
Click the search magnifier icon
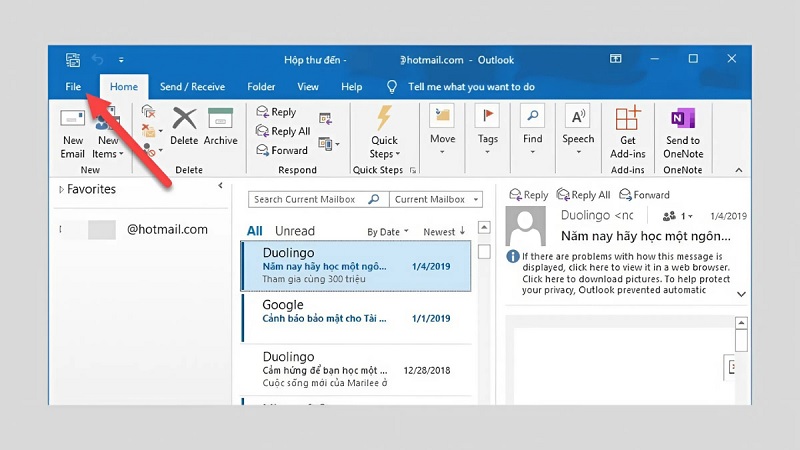point(374,199)
